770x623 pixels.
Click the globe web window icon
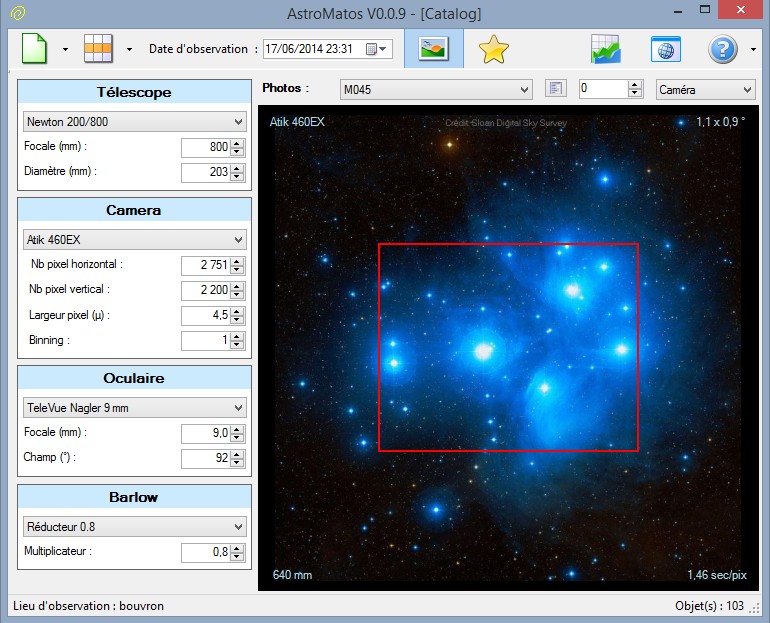pos(665,49)
